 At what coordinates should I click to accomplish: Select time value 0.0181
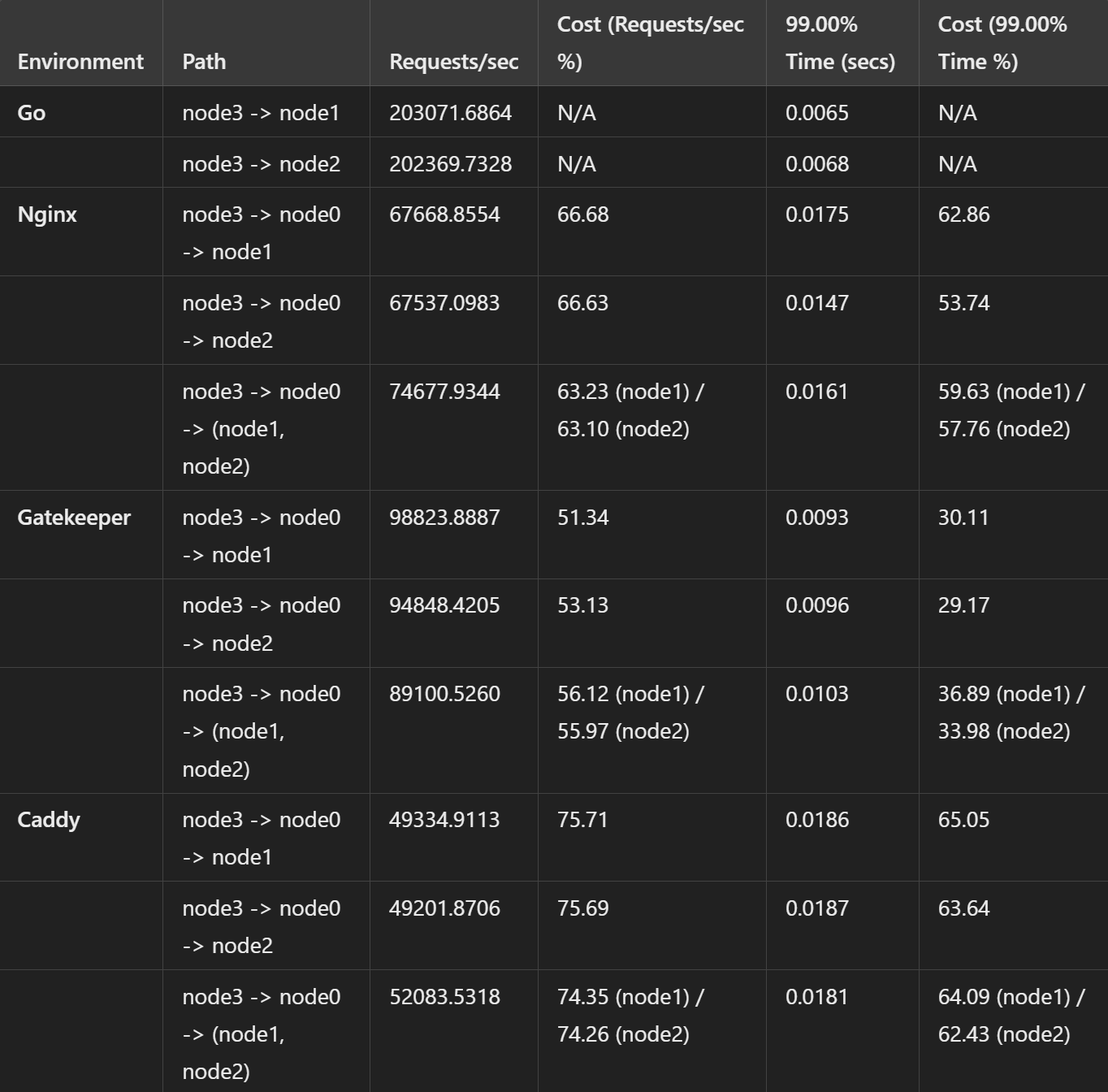817,997
